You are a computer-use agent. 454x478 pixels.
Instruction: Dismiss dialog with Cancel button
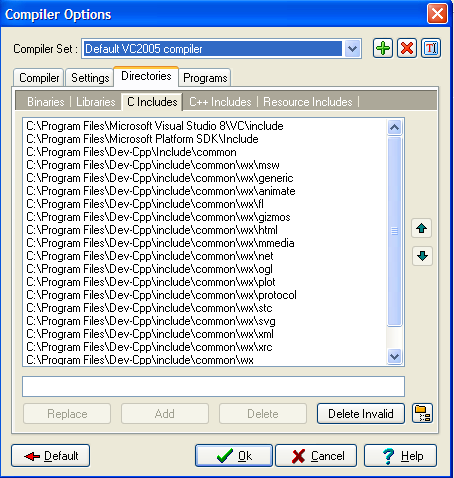(x=316, y=456)
